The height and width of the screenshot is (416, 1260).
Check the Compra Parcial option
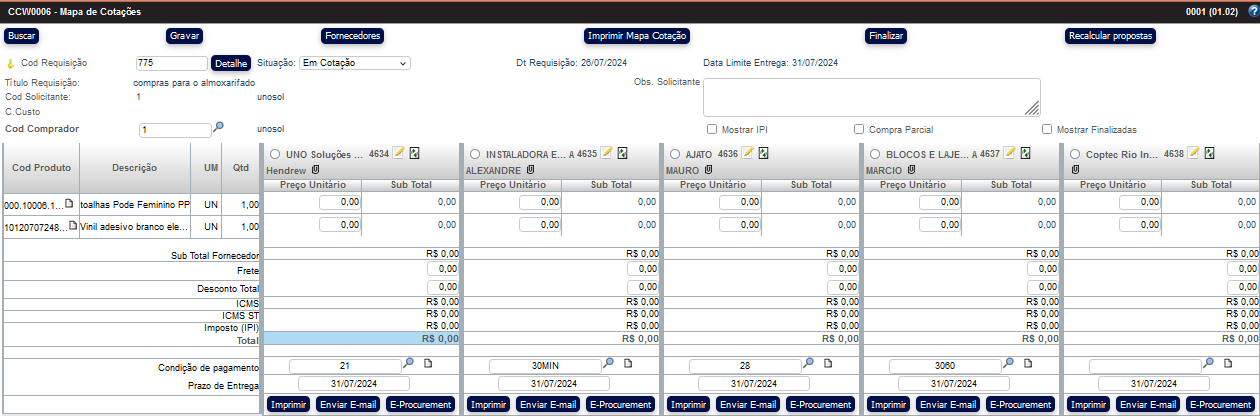(x=859, y=129)
